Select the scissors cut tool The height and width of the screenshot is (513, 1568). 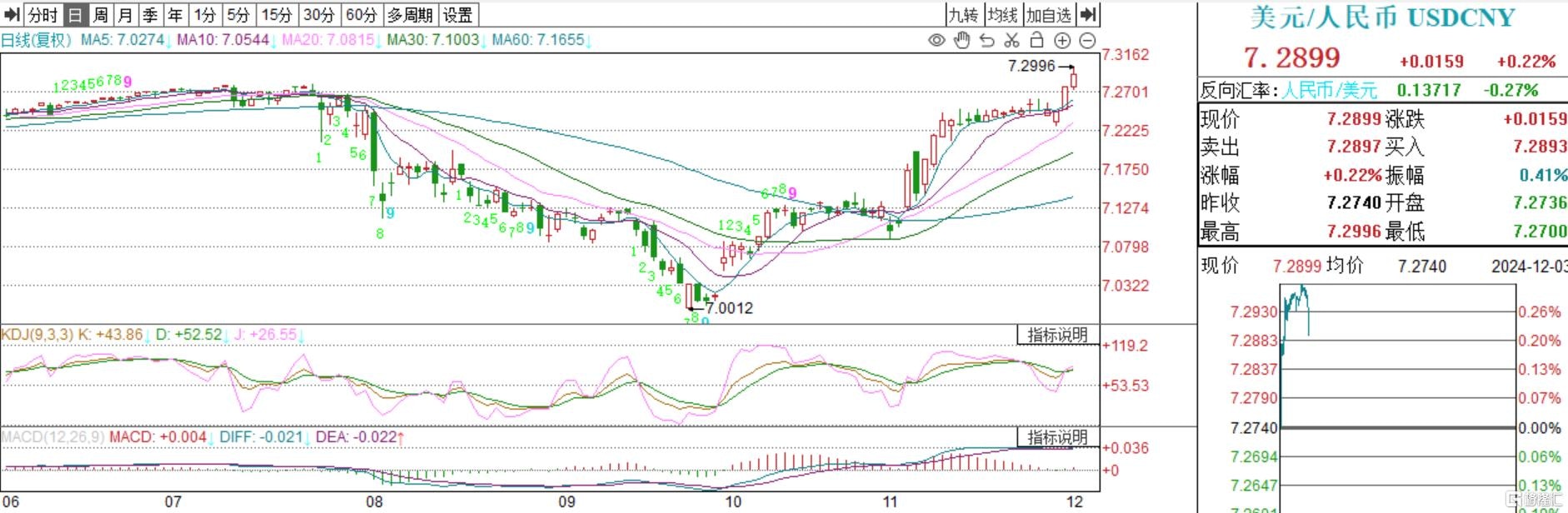click(x=1011, y=40)
